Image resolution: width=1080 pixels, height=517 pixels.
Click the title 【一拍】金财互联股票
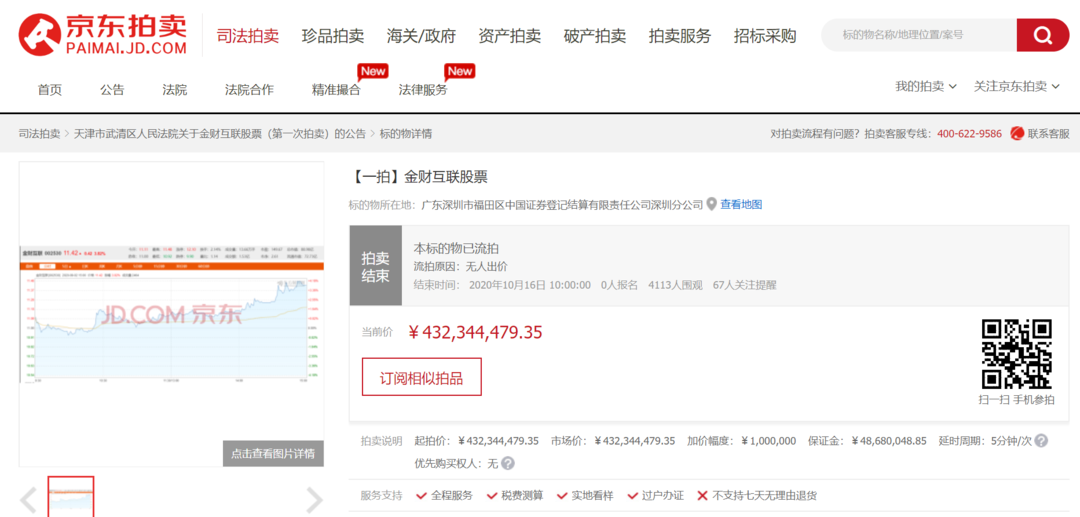(420, 177)
